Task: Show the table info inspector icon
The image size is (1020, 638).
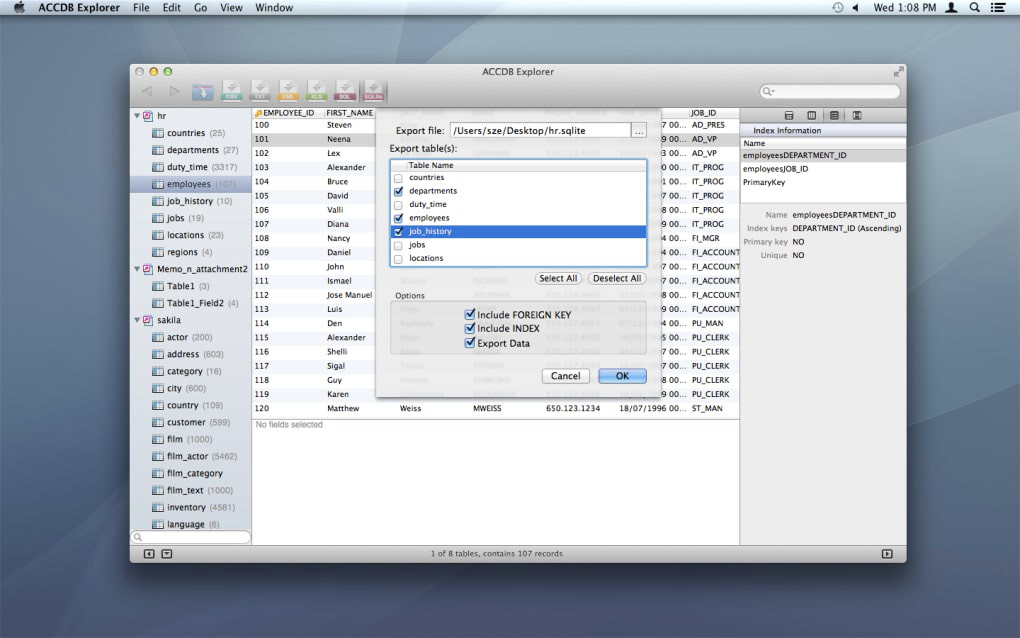Action: [789, 115]
